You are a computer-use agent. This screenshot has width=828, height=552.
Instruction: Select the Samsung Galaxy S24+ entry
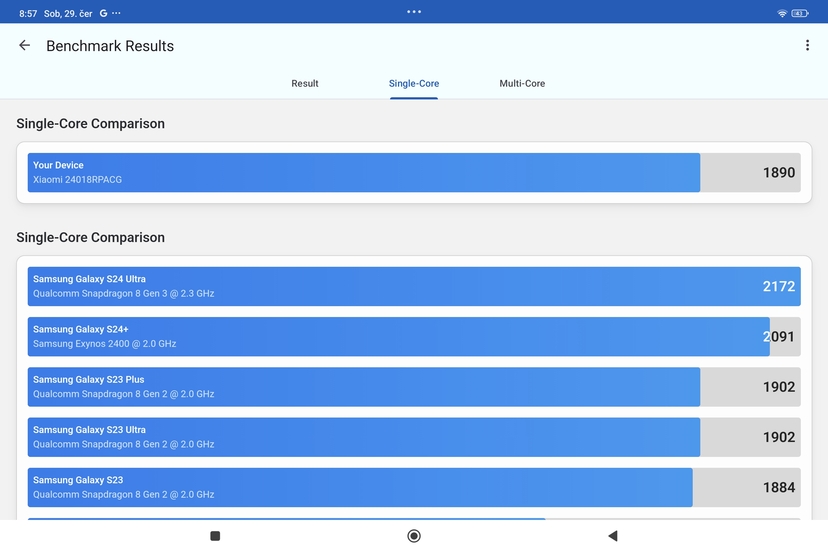tap(414, 337)
